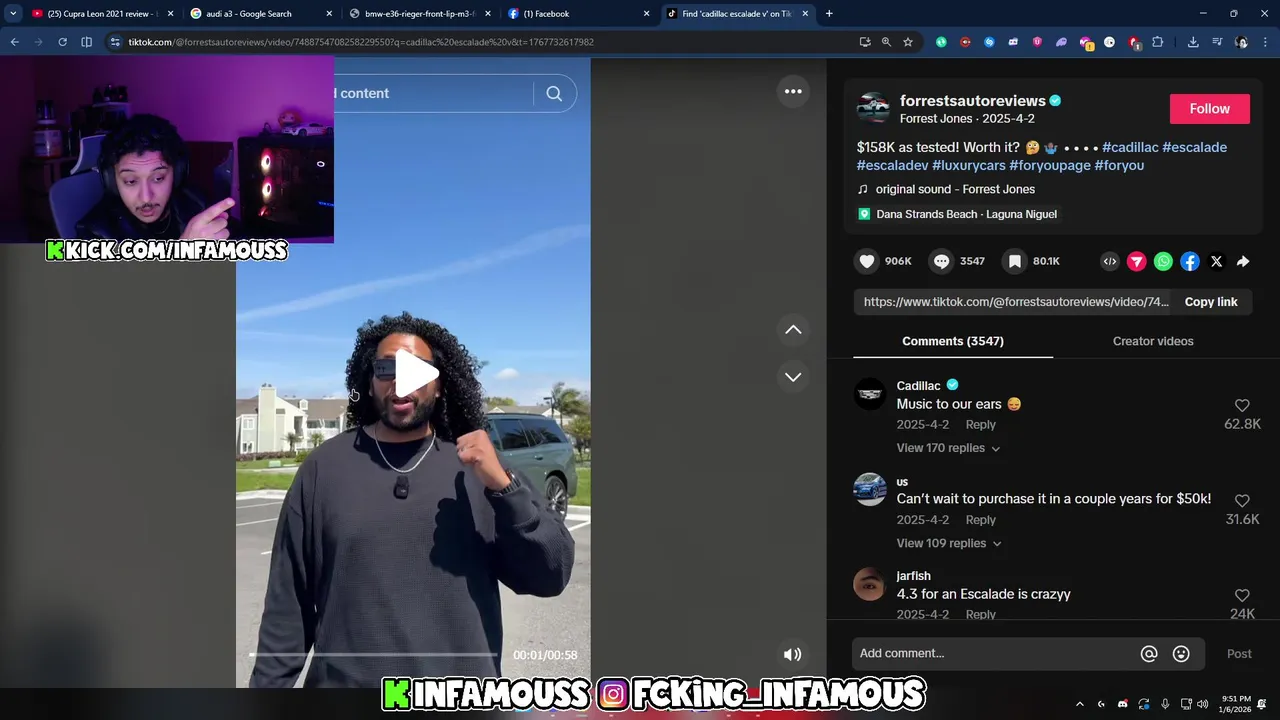Share the video to WhatsApp
Screen dimensions: 1280x720
(1163, 261)
